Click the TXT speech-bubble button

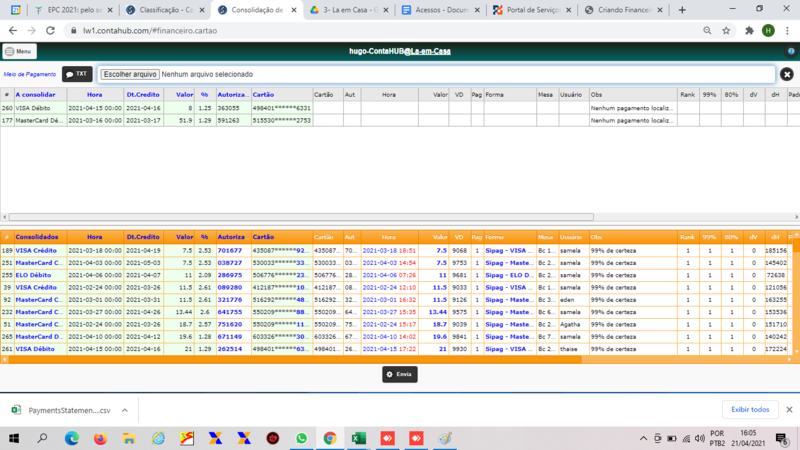click(77, 74)
